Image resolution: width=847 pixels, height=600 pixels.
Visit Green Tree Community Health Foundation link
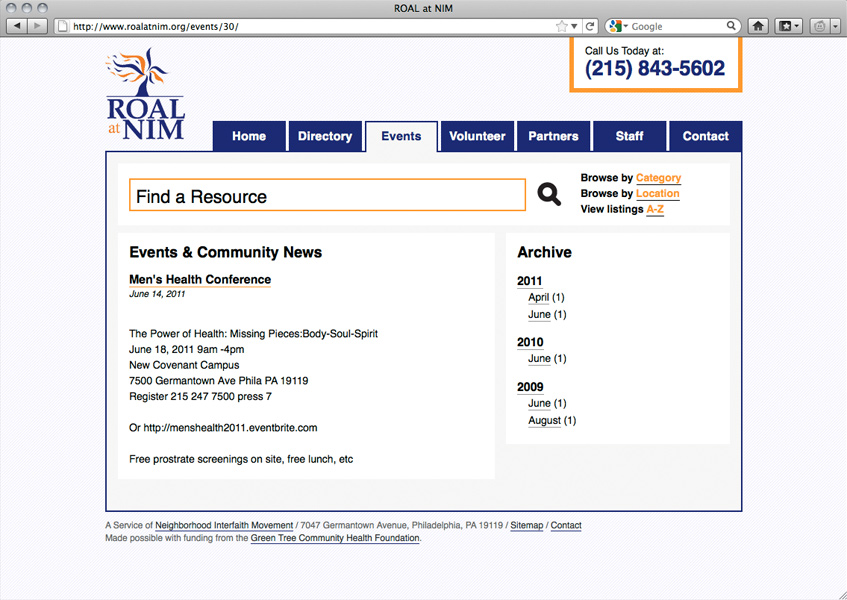(x=335, y=538)
